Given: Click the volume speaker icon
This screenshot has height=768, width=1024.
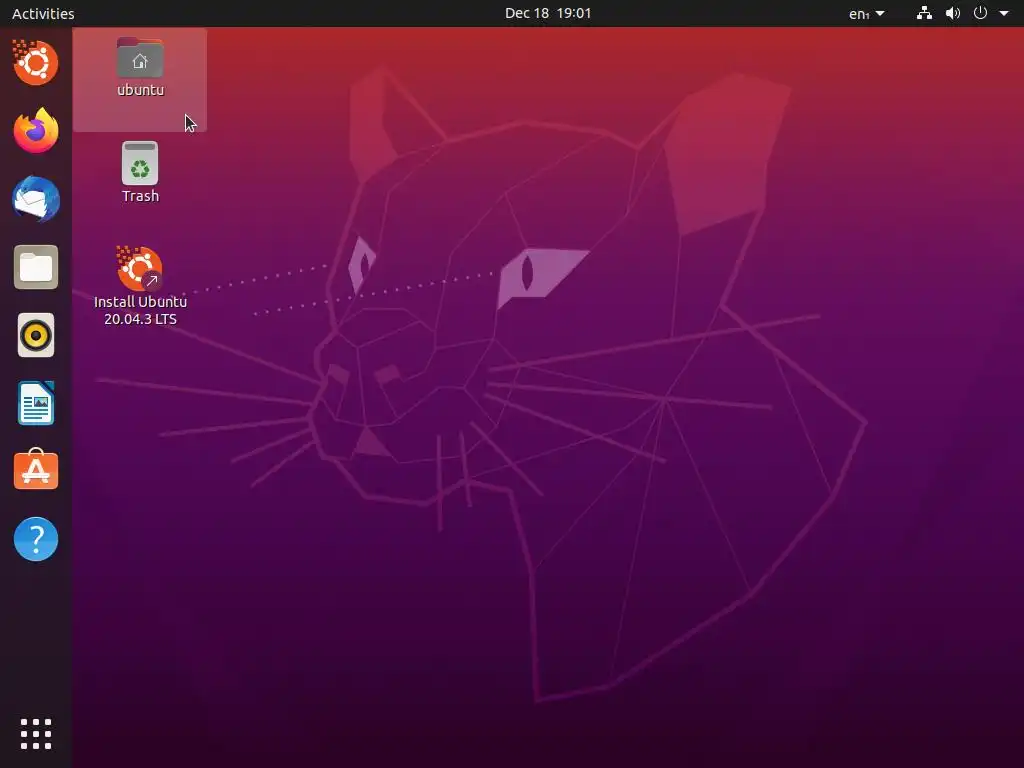Looking at the screenshot, I should coord(953,13).
